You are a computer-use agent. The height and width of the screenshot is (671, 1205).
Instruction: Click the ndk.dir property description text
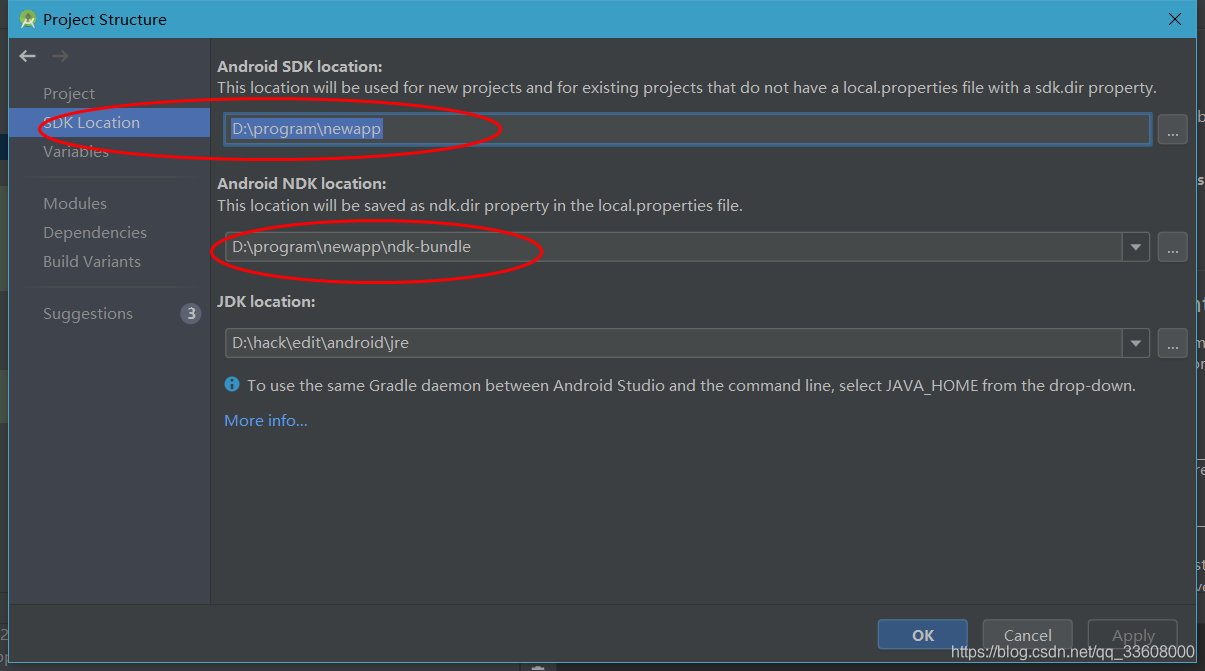480,205
